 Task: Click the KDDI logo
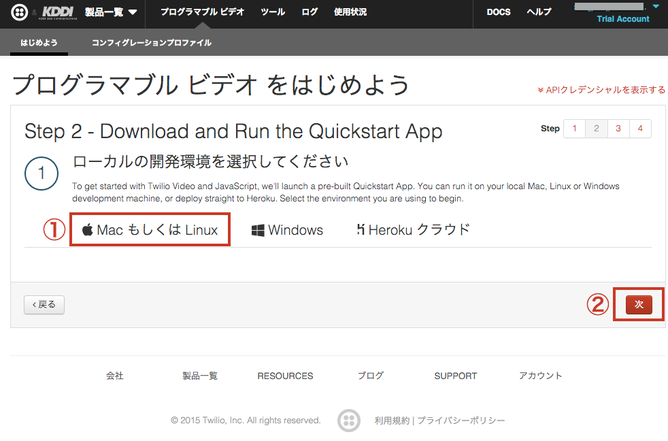[58, 12]
